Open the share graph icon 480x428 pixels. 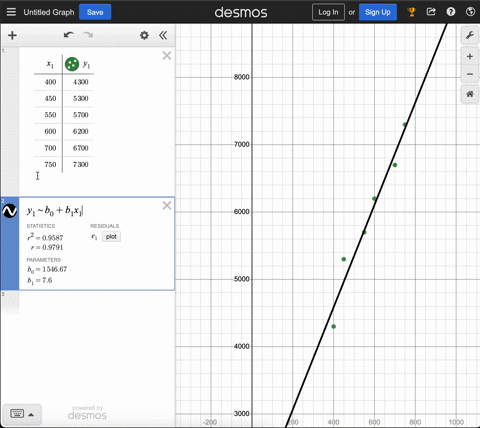[x=431, y=12]
